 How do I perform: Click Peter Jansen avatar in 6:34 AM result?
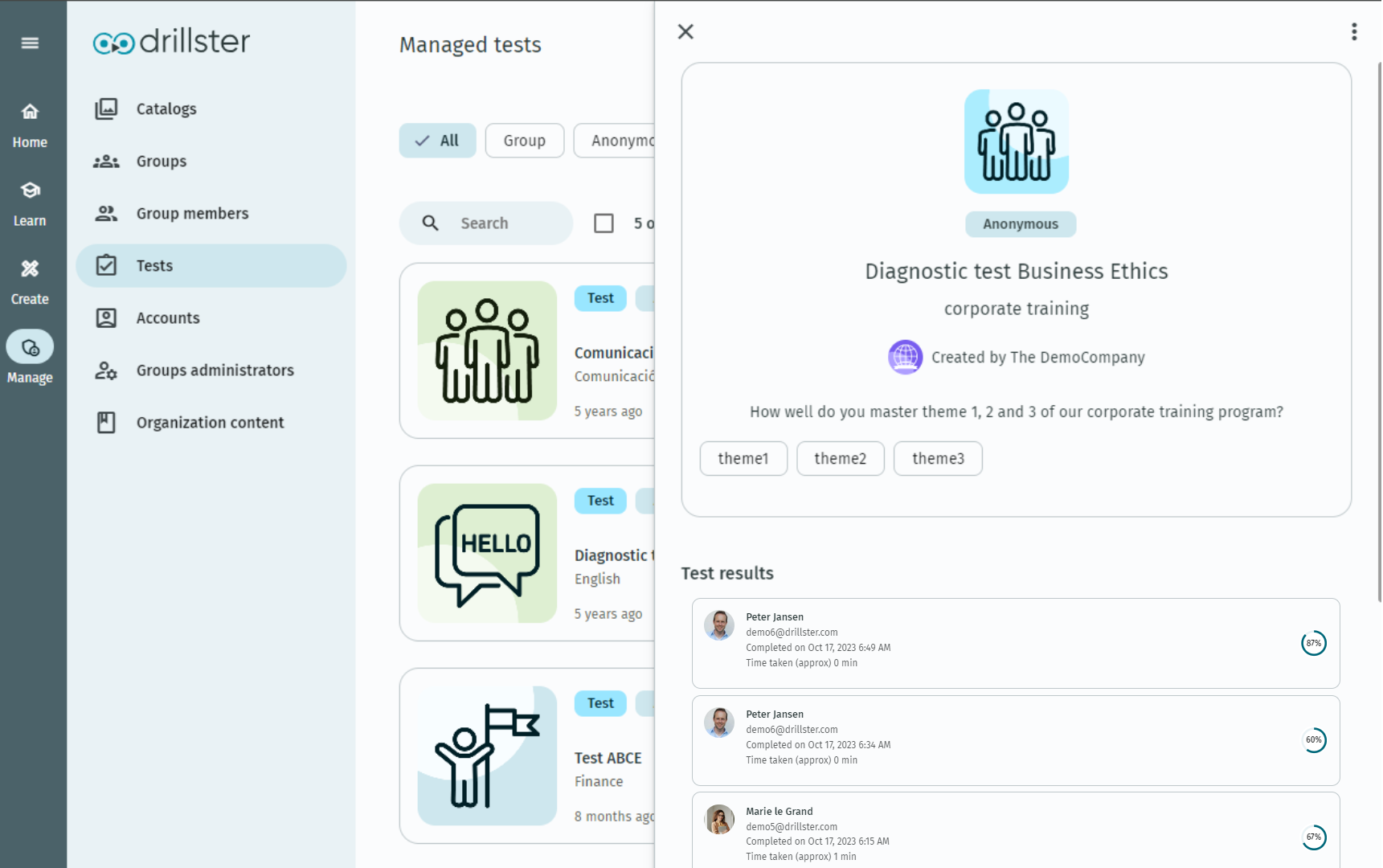(719, 723)
